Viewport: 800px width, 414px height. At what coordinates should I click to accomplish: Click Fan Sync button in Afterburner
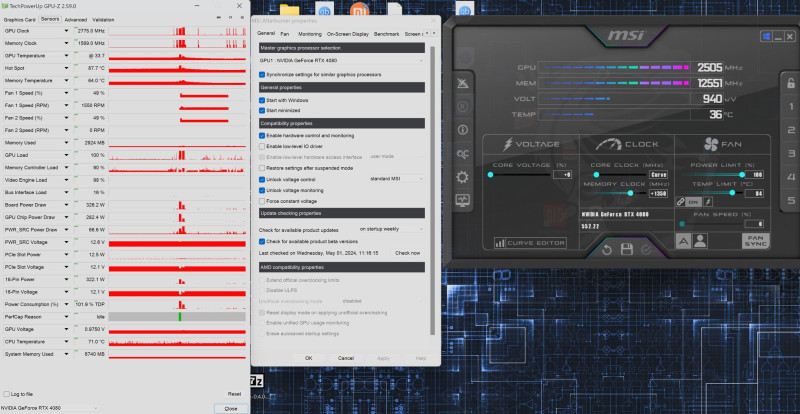(x=756, y=241)
